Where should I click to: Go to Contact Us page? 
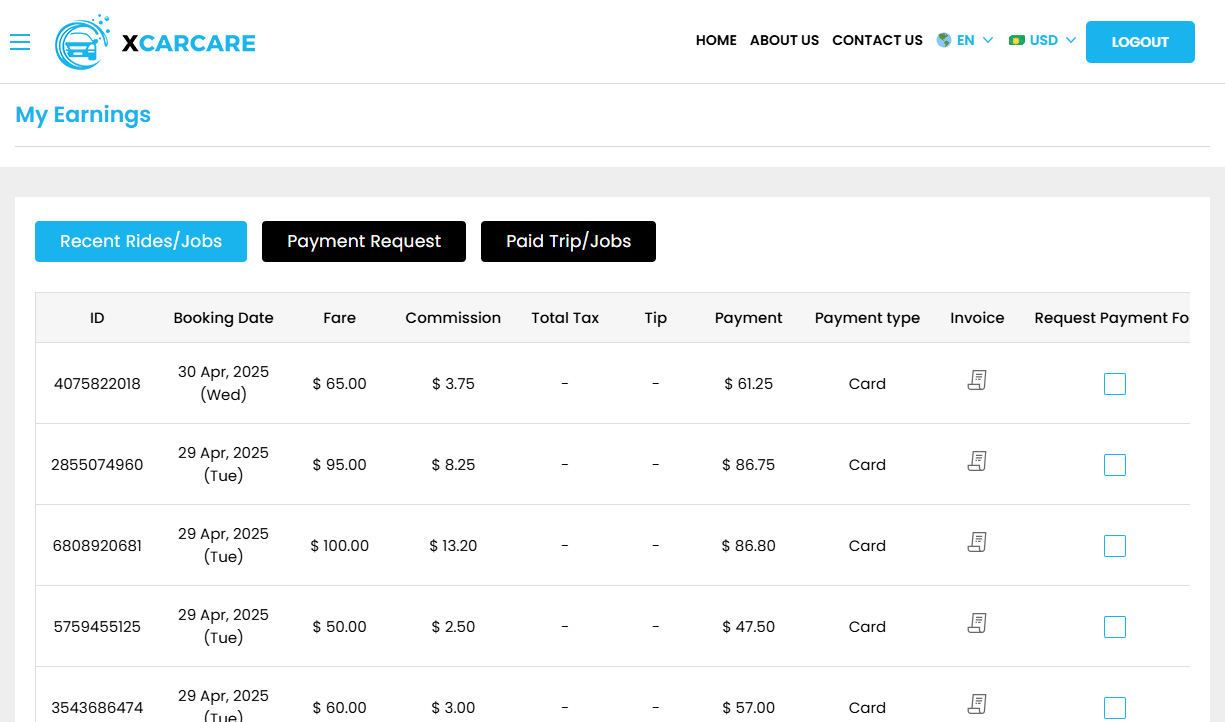pos(877,40)
